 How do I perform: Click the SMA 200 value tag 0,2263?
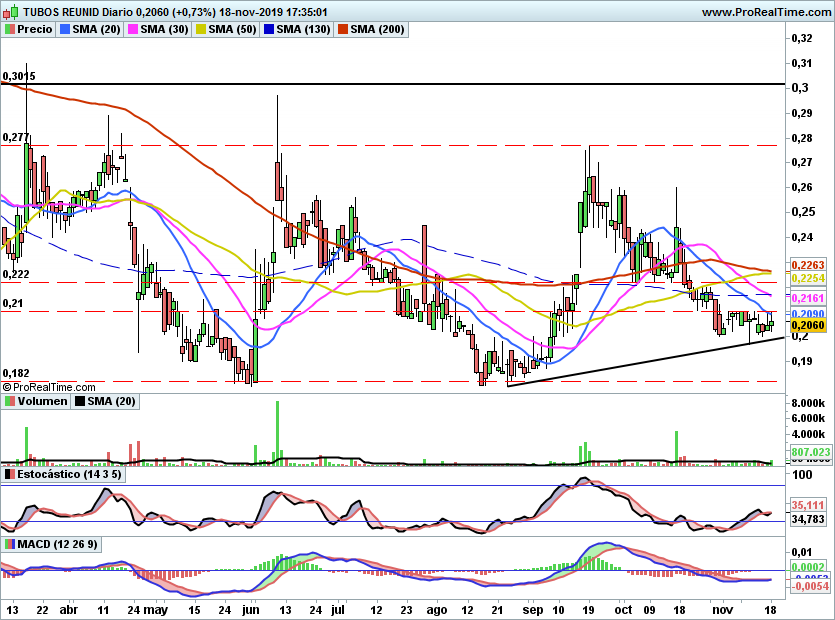(x=806, y=265)
